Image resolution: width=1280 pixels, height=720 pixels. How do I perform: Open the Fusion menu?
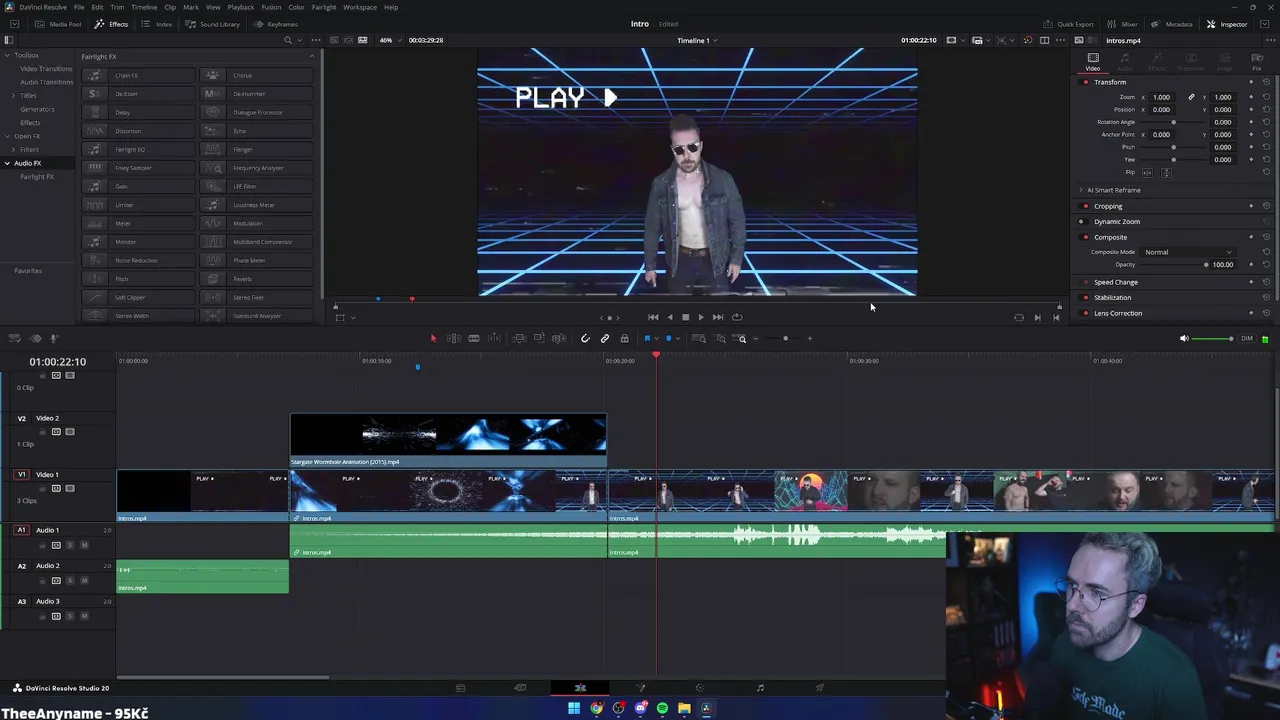pyautogui.click(x=271, y=7)
